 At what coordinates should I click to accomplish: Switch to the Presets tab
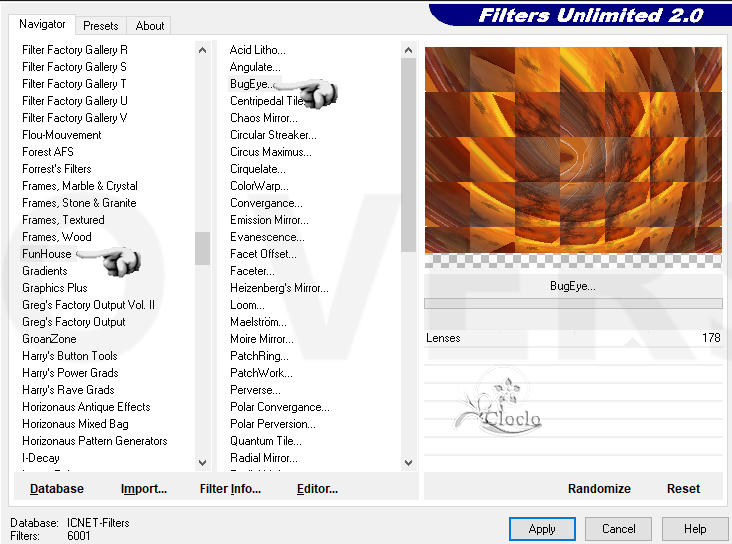(x=100, y=26)
